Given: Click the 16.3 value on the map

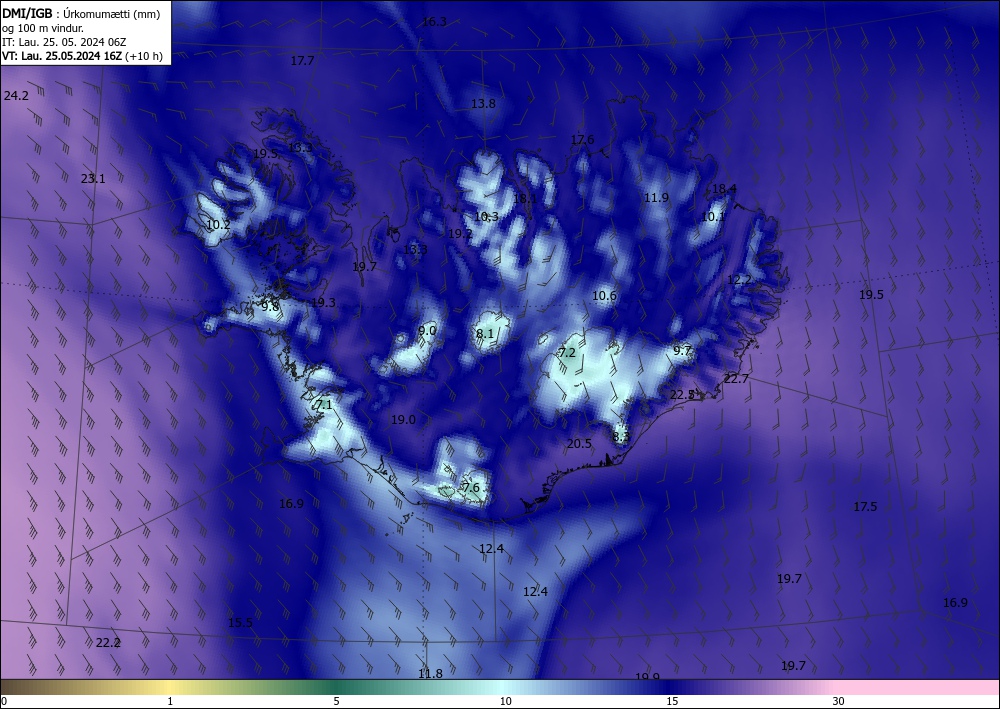Looking at the screenshot, I should click(x=434, y=22).
